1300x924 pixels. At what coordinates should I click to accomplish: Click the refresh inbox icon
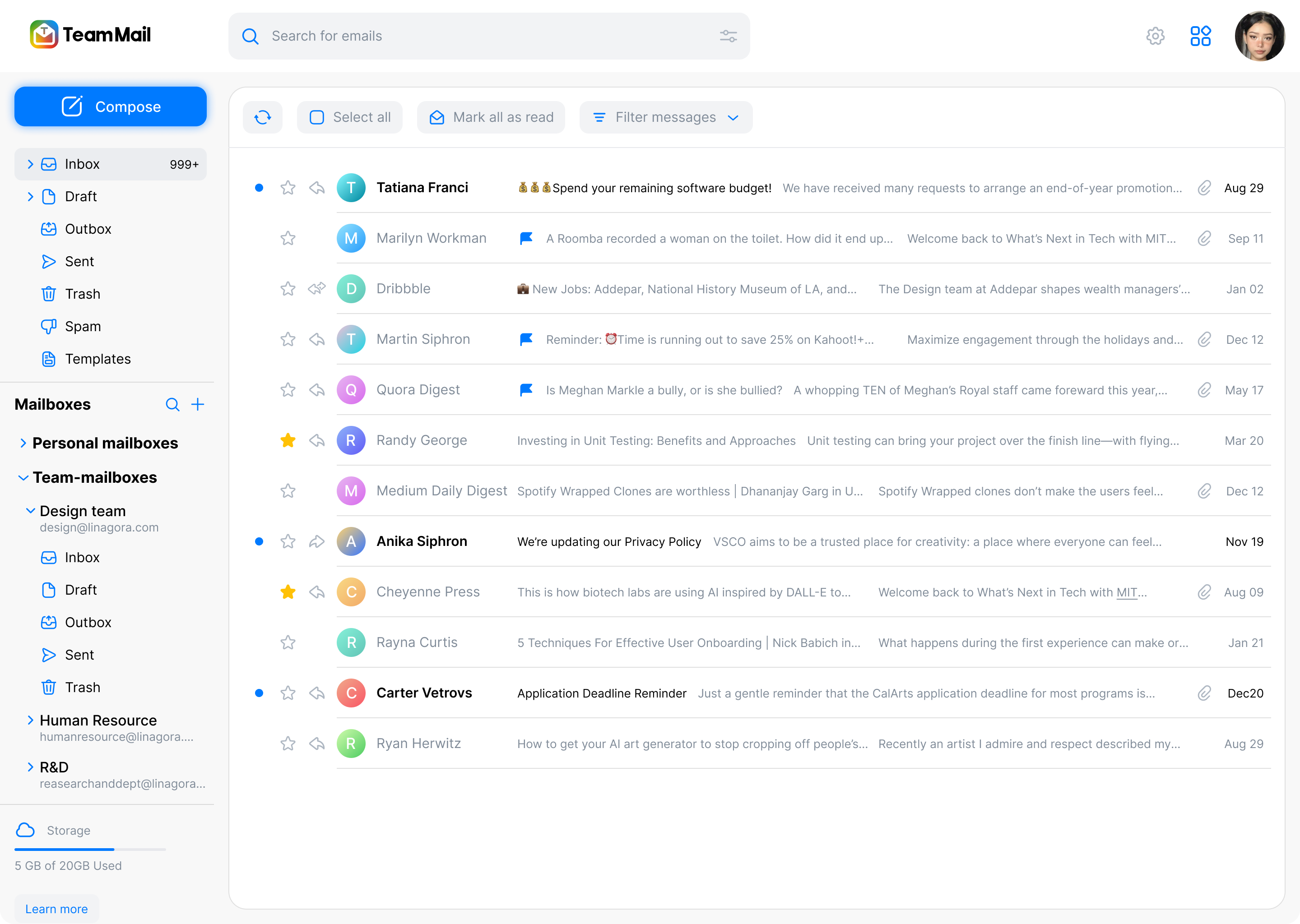262,118
